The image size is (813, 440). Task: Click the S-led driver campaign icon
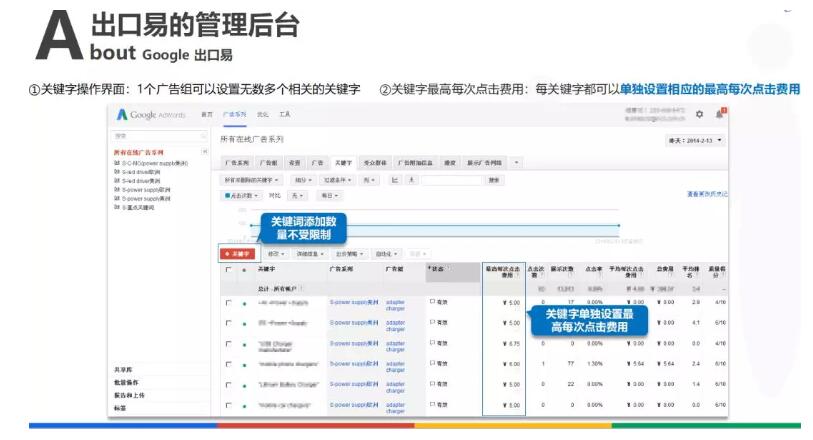click(x=118, y=173)
